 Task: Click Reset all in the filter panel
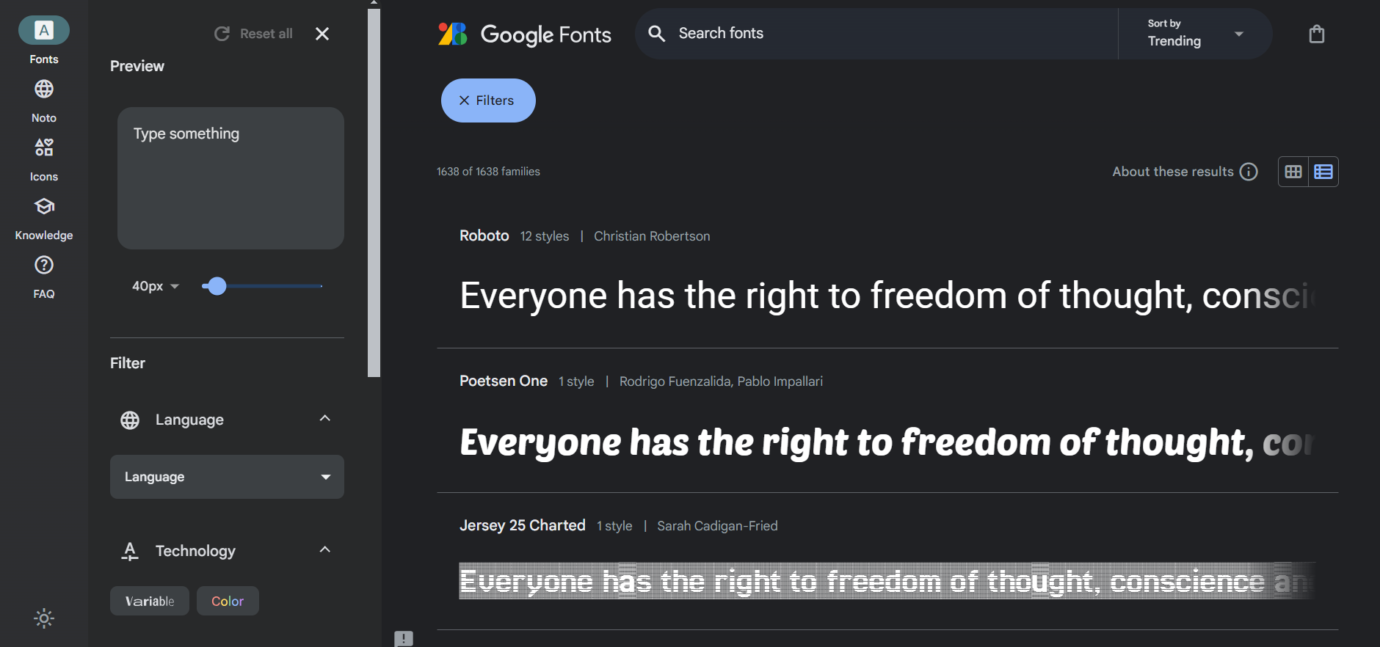pyautogui.click(x=252, y=33)
